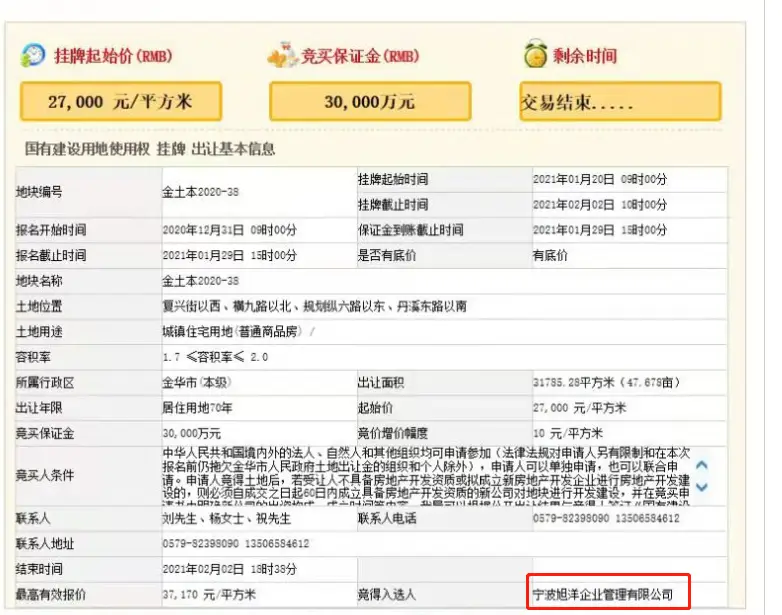782x615 pixels.
Task: Click the 报名开始时间 value 2020年12月31日
Action: point(229,230)
